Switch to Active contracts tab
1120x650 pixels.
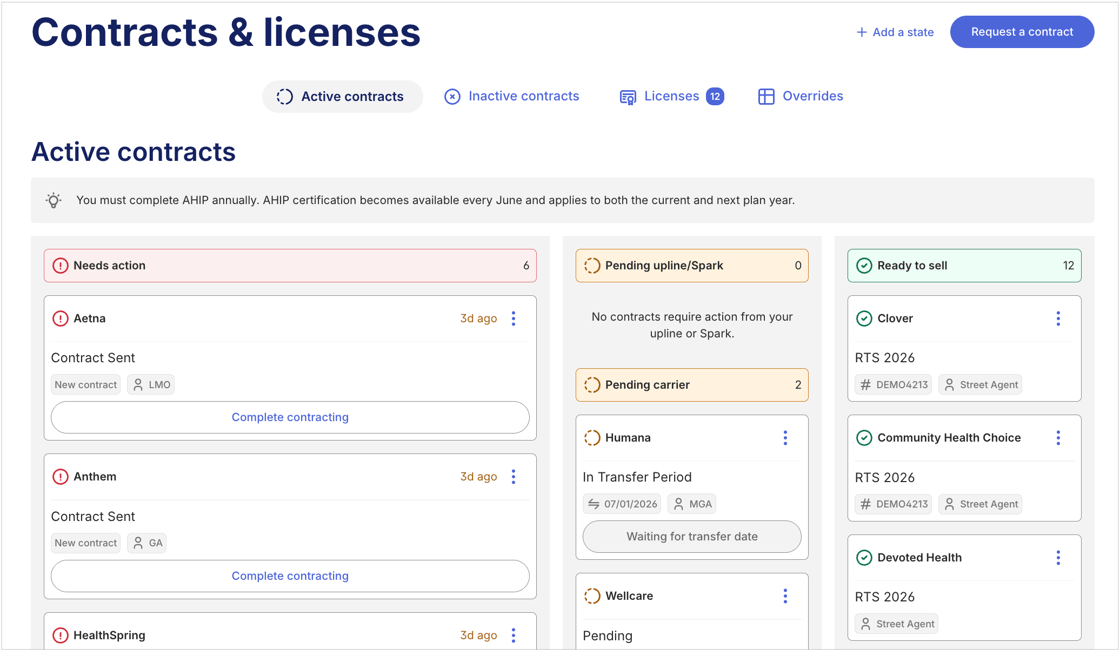342,96
